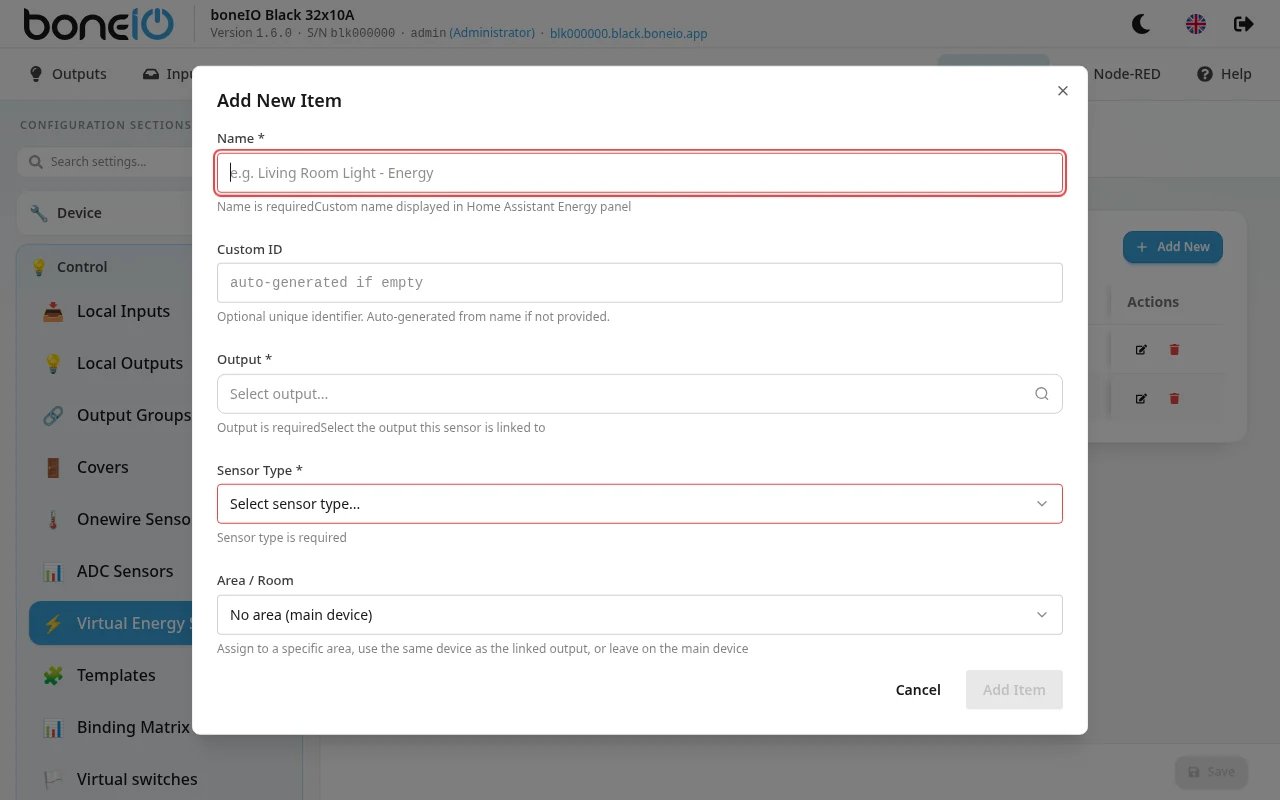Open the Output selection combo box
Image resolution: width=1280 pixels, height=800 pixels.
point(640,394)
